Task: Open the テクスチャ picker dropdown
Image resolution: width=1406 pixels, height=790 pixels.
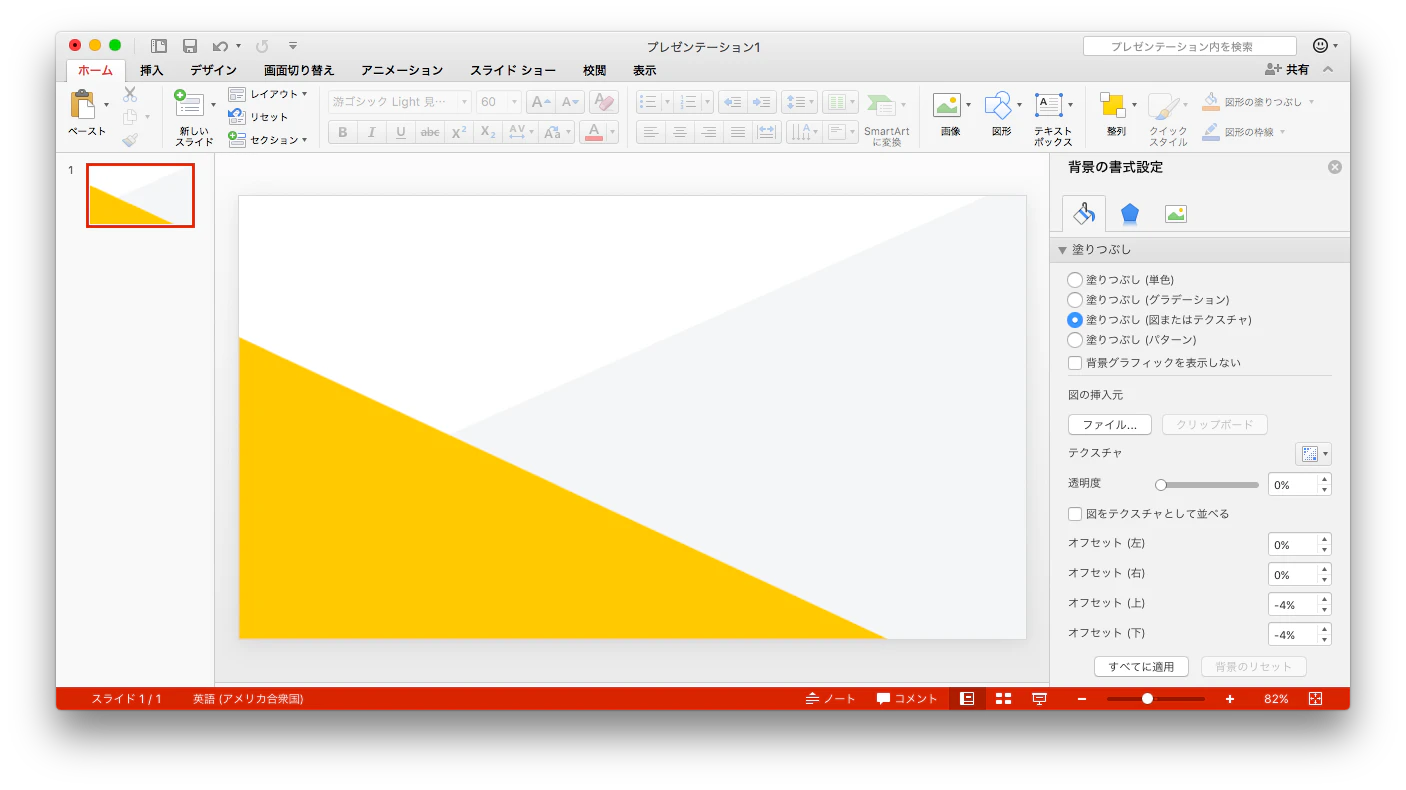Action: click(x=1313, y=454)
